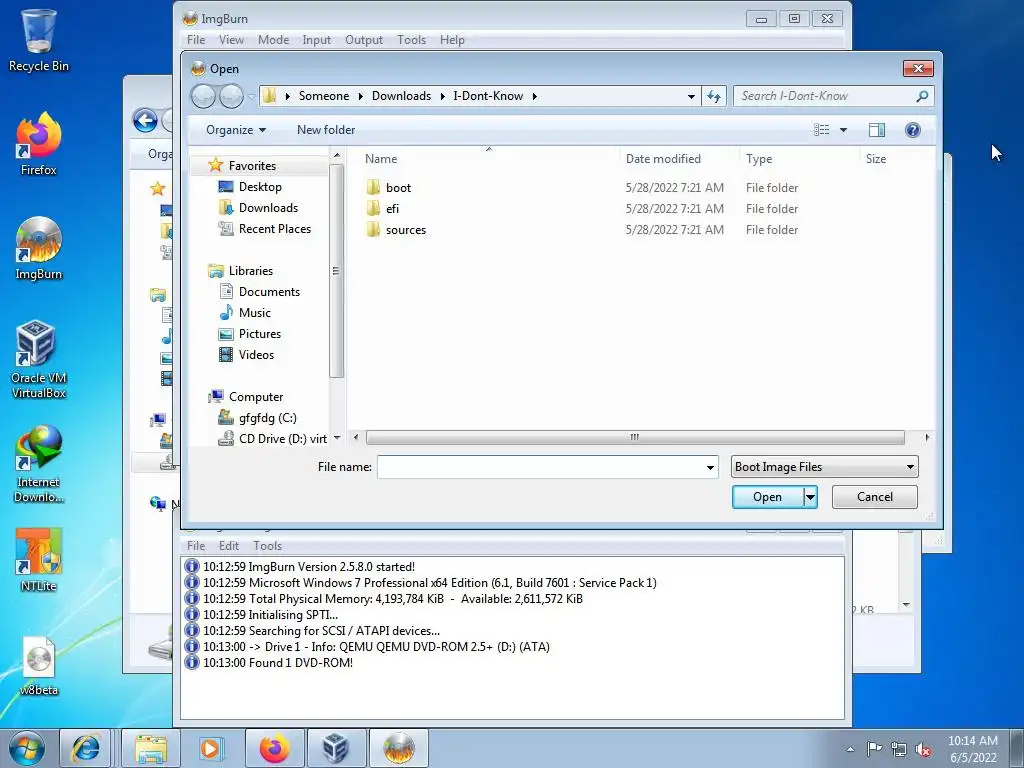This screenshot has width=1024, height=768.
Task: Sort by the Type column header
Action: tap(759, 159)
